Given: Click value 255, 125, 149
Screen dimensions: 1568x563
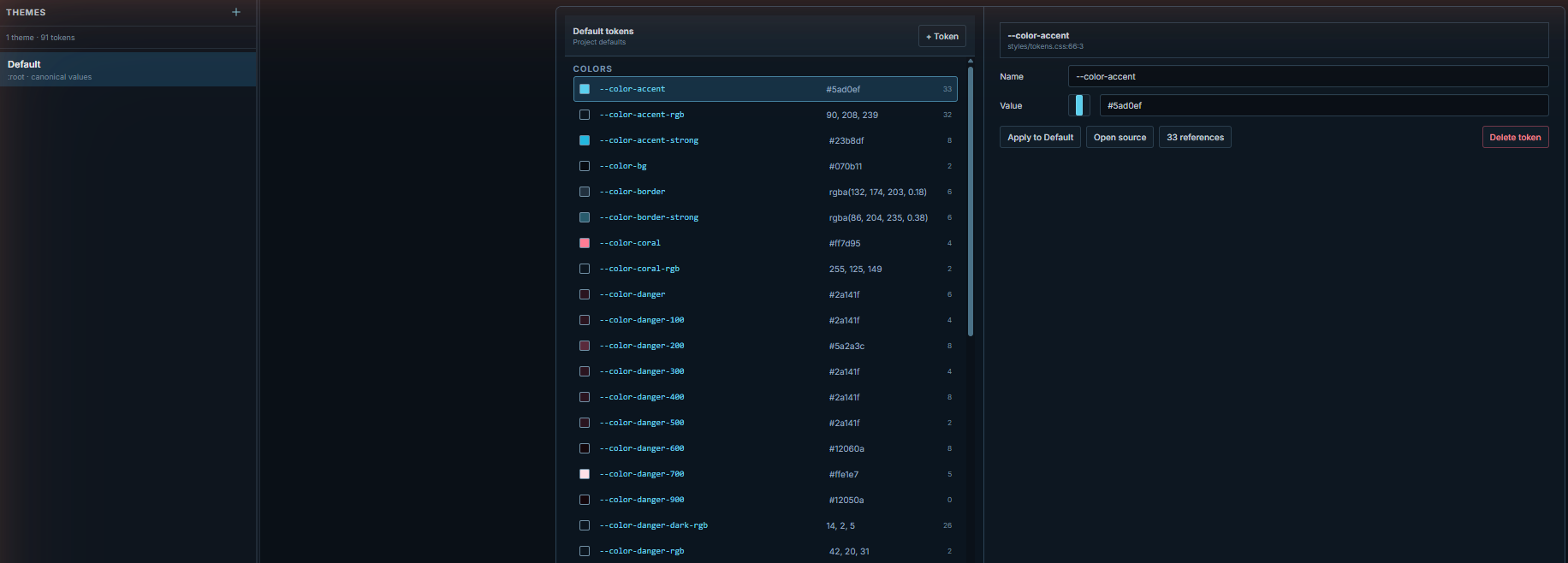Looking at the screenshot, I should pyautogui.click(x=855, y=269).
